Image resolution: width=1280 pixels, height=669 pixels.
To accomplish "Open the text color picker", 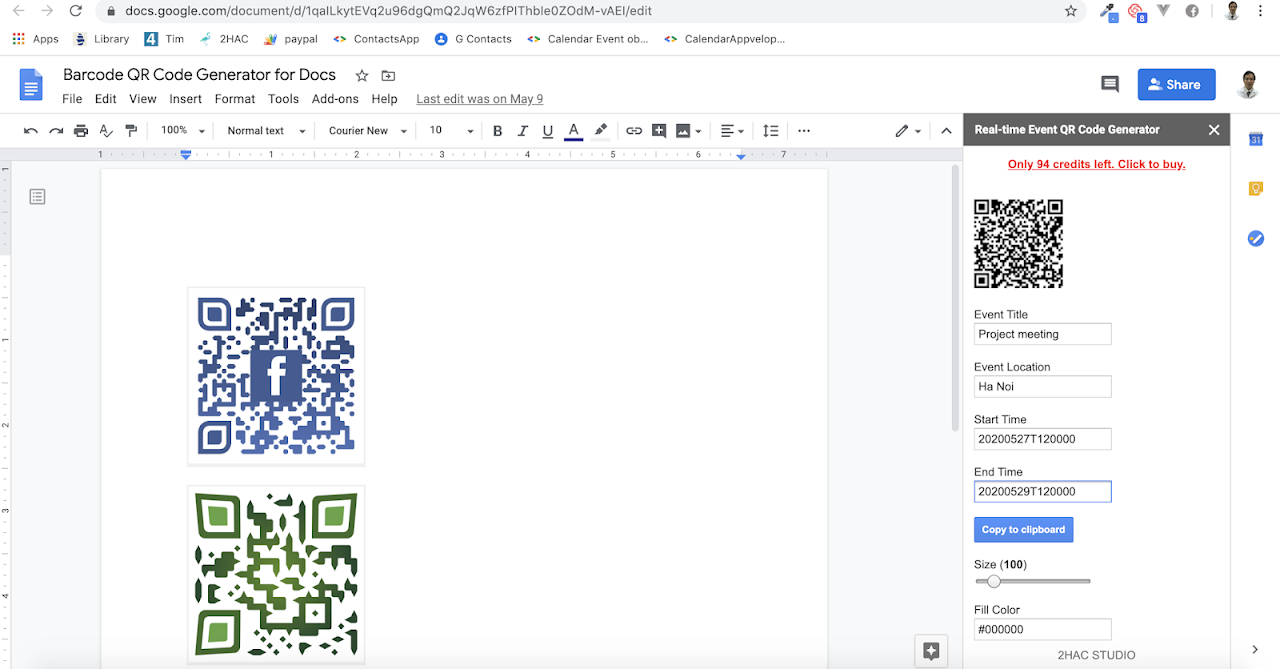I will pyautogui.click(x=573, y=131).
